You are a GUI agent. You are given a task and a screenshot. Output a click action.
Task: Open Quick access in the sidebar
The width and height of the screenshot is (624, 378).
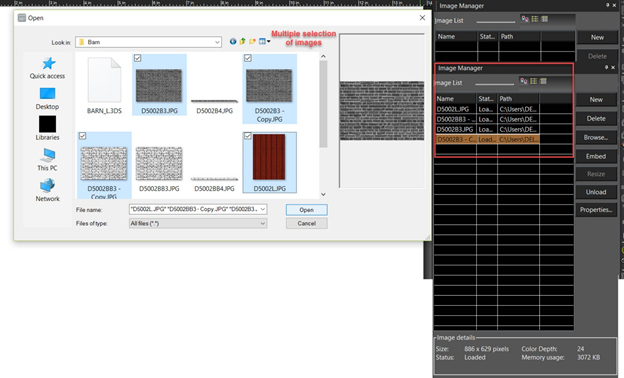tap(47, 68)
